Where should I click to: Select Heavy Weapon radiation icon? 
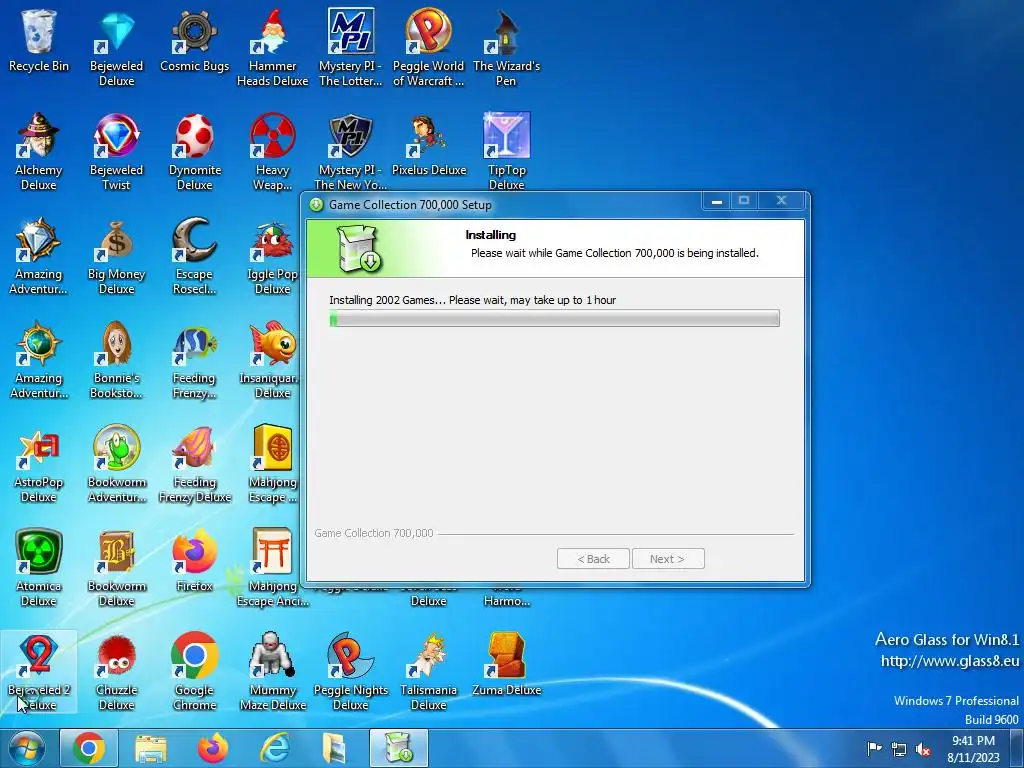pyautogui.click(x=272, y=152)
